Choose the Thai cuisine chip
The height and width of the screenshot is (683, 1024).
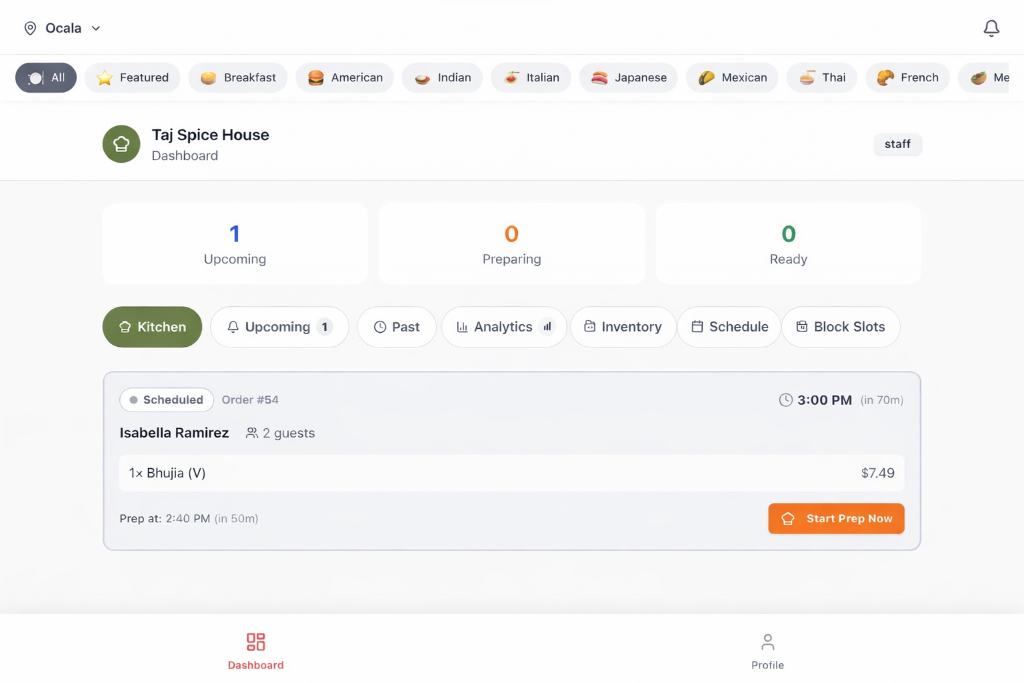pos(822,78)
